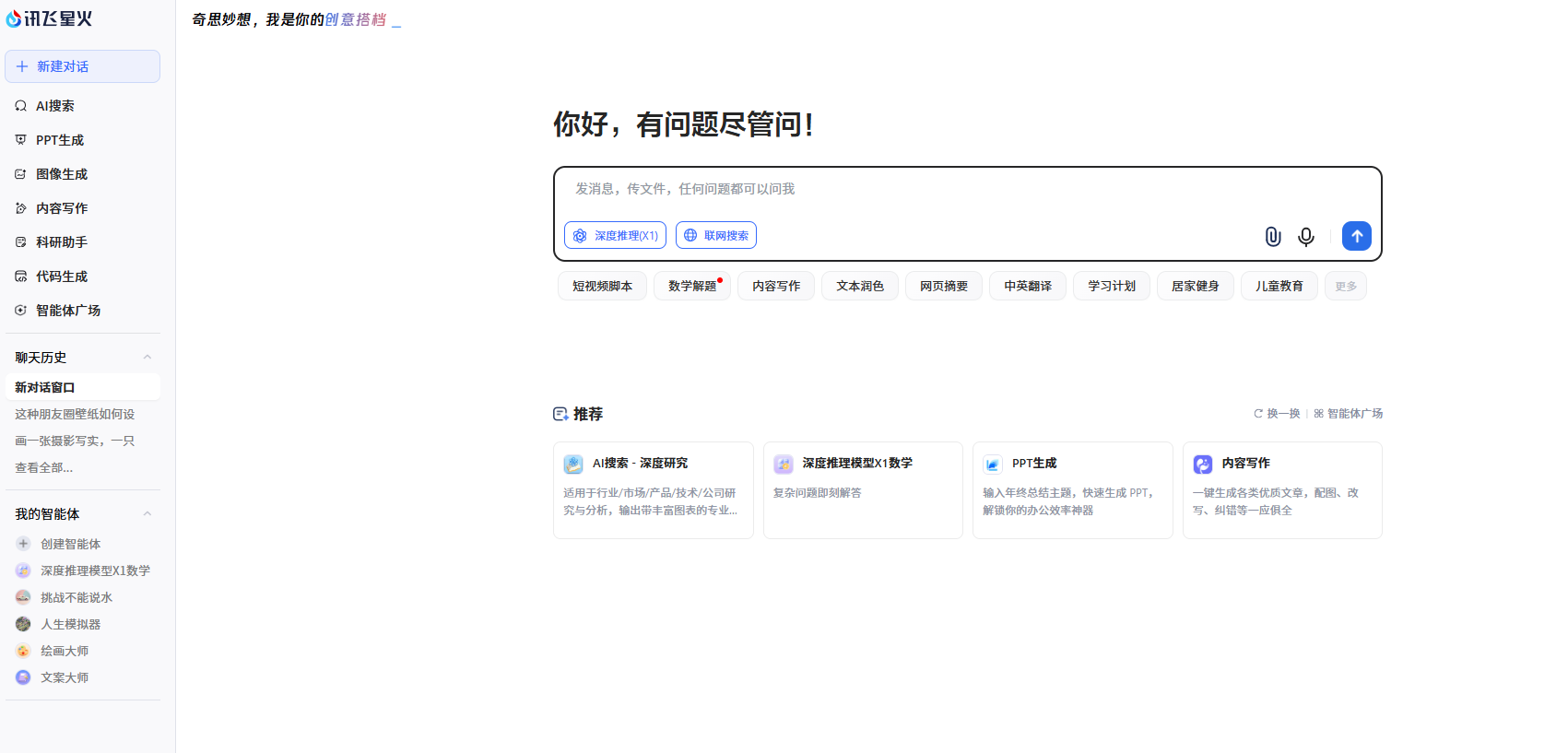Choose the 数学解题 quick prompt

click(692, 286)
